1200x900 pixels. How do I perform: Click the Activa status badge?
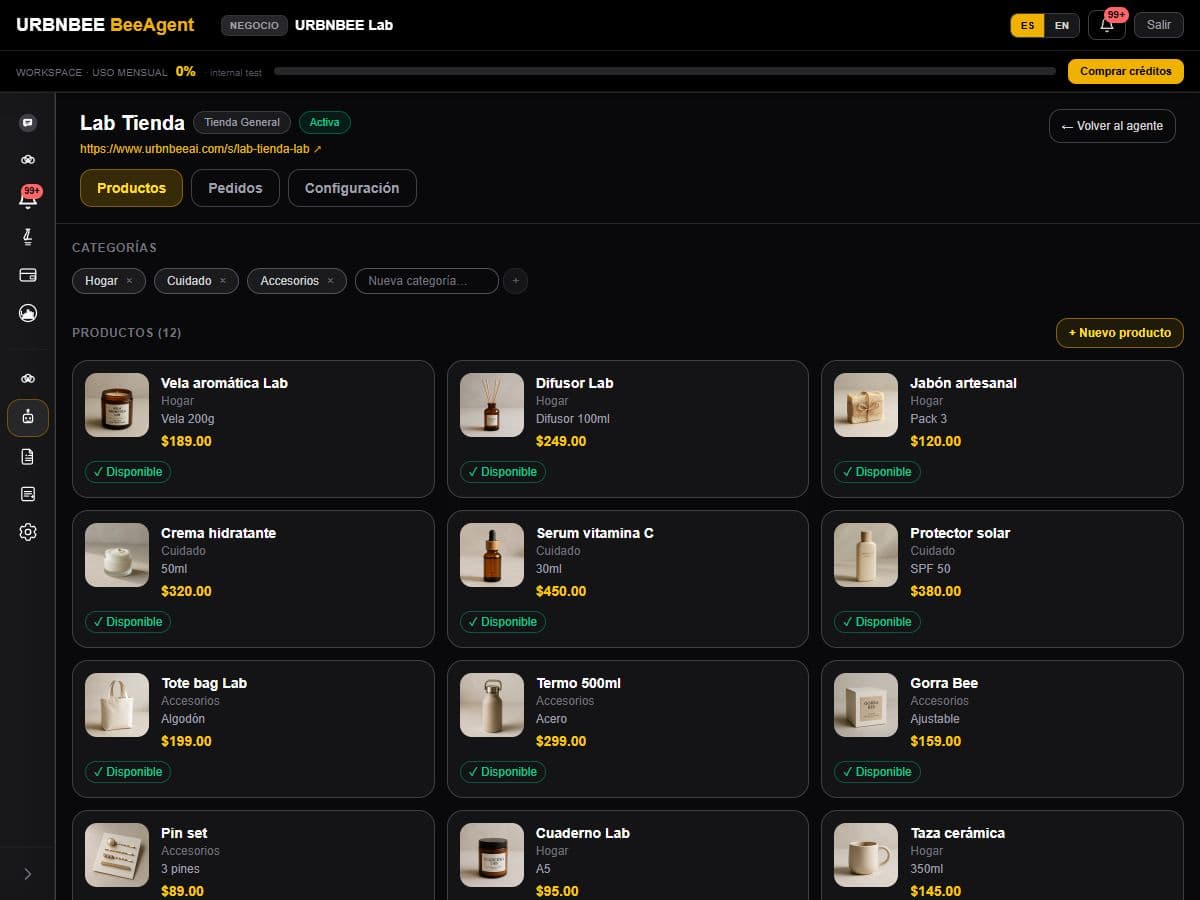(x=324, y=122)
